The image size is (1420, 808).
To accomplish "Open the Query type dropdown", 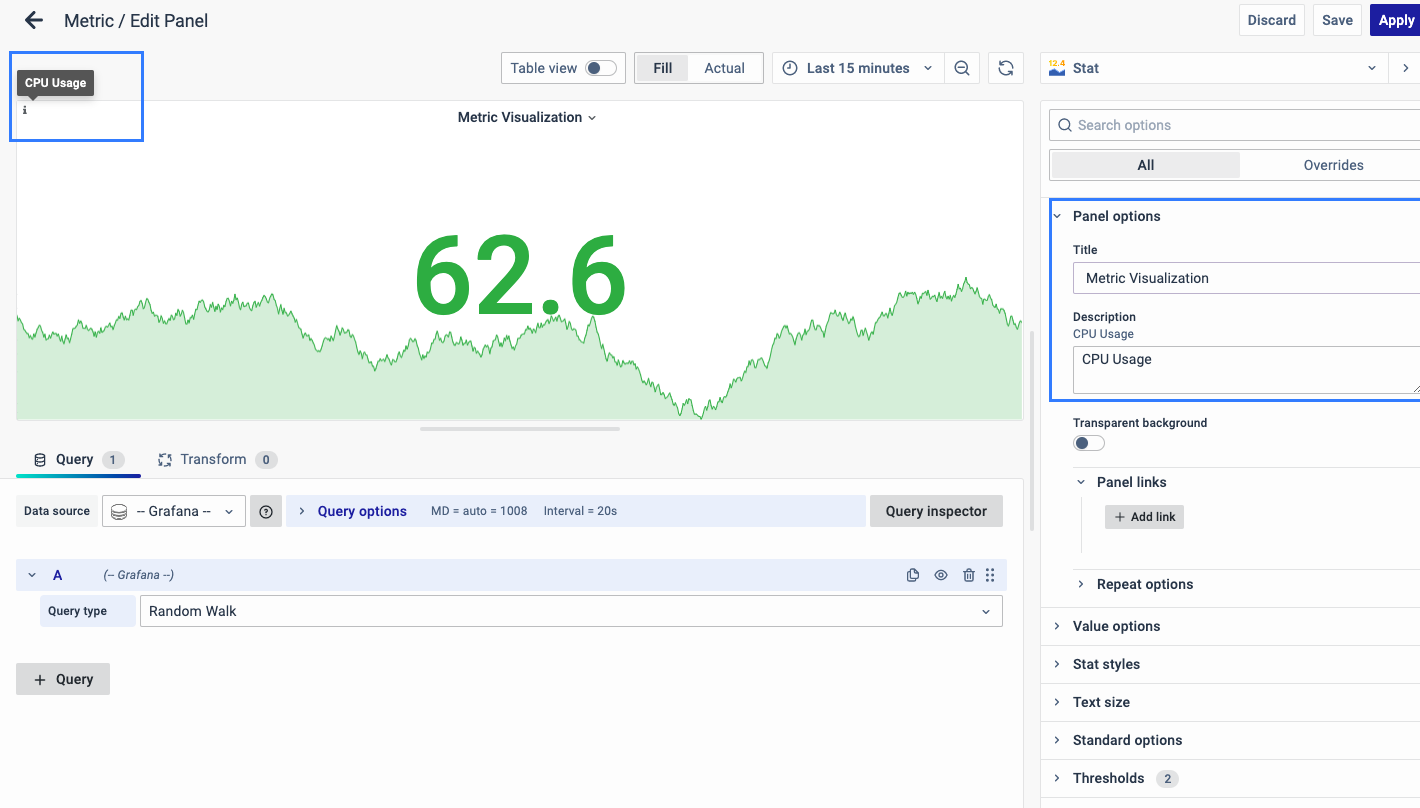I will pyautogui.click(x=570, y=611).
